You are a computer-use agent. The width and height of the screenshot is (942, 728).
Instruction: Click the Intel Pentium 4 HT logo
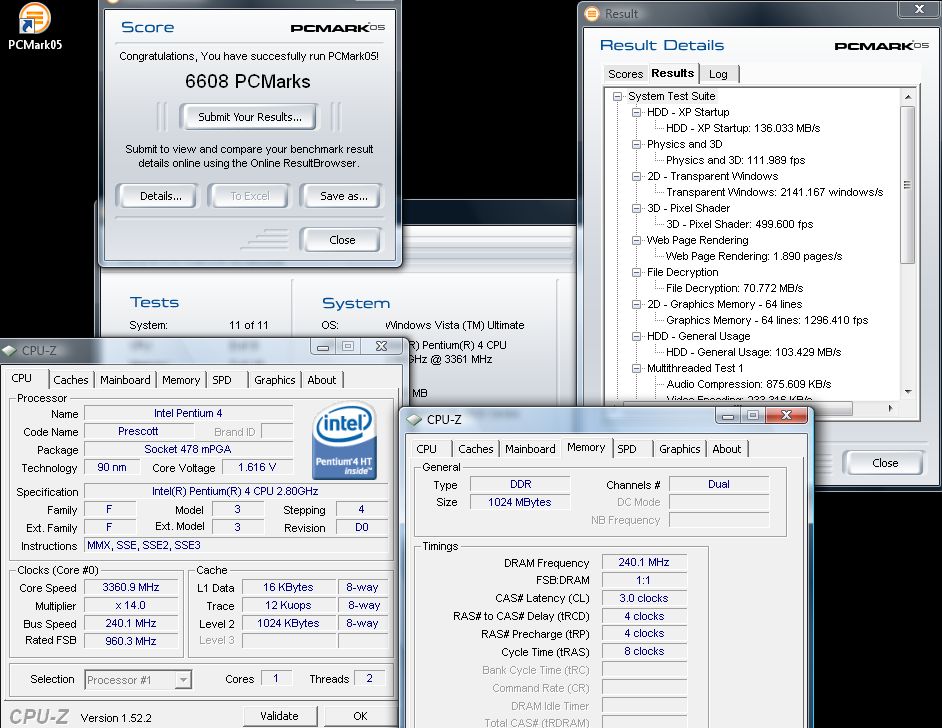point(344,440)
